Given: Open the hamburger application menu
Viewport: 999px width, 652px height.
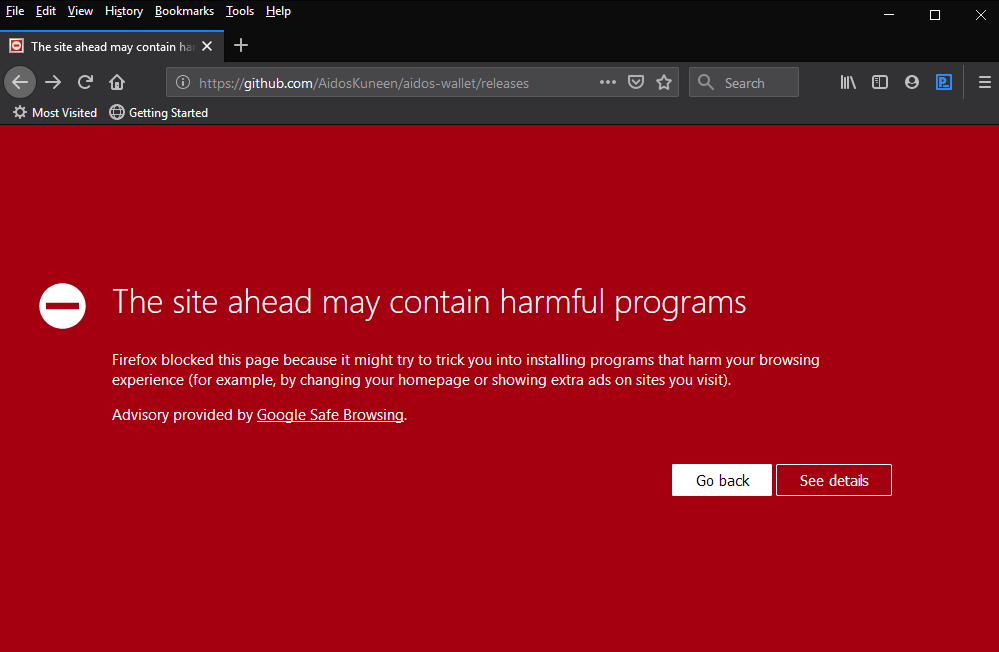Looking at the screenshot, I should pyautogui.click(x=984, y=82).
